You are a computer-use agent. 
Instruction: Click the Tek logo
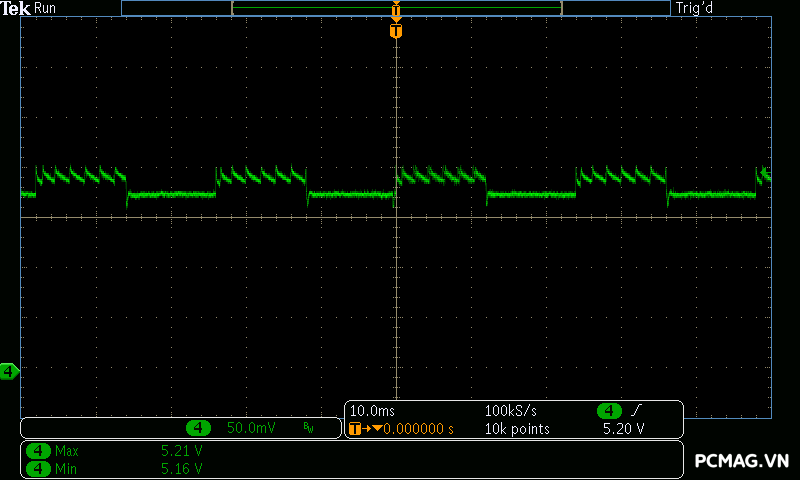[x=16, y=8]
